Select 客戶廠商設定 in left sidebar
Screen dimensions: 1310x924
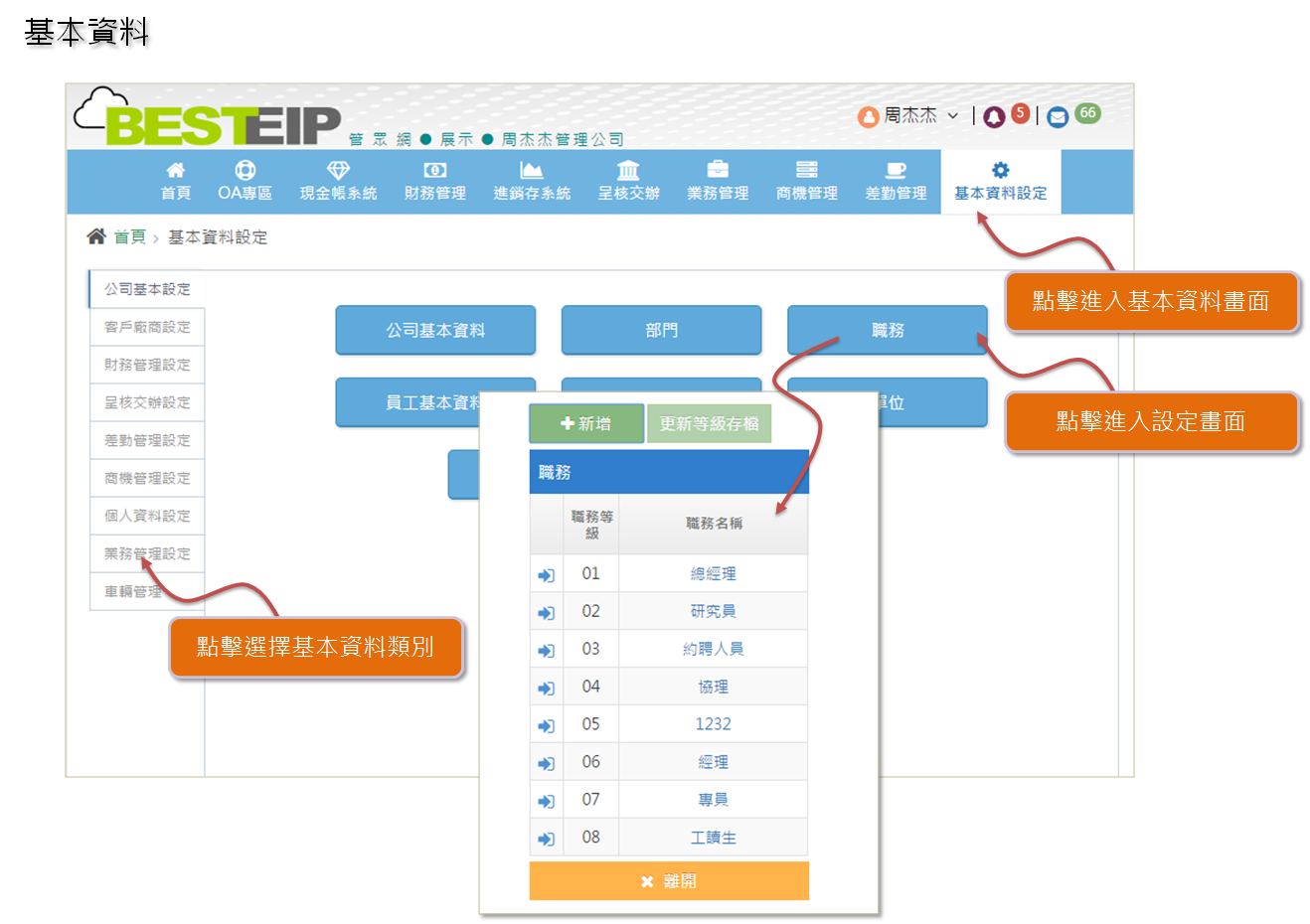click(147, 327)
